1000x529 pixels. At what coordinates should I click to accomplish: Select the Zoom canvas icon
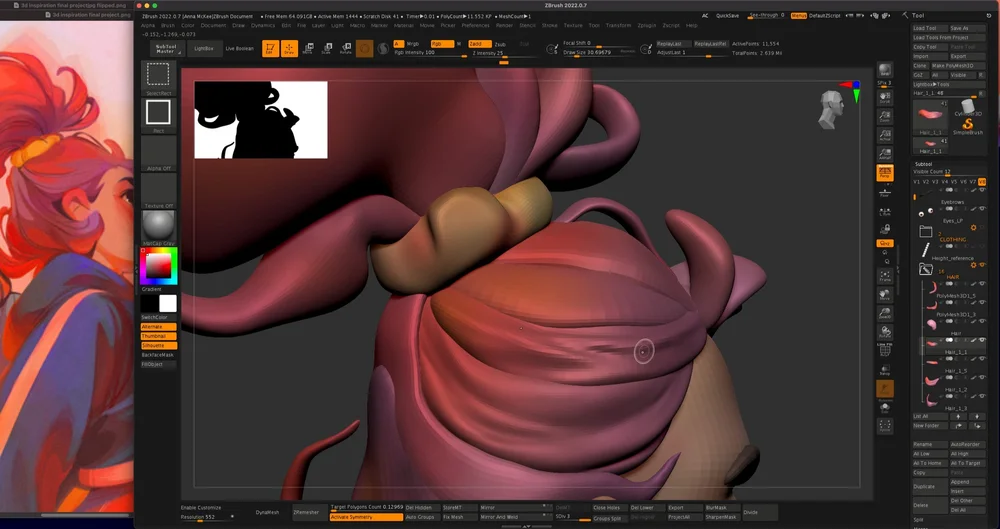(x=885, y=115)
